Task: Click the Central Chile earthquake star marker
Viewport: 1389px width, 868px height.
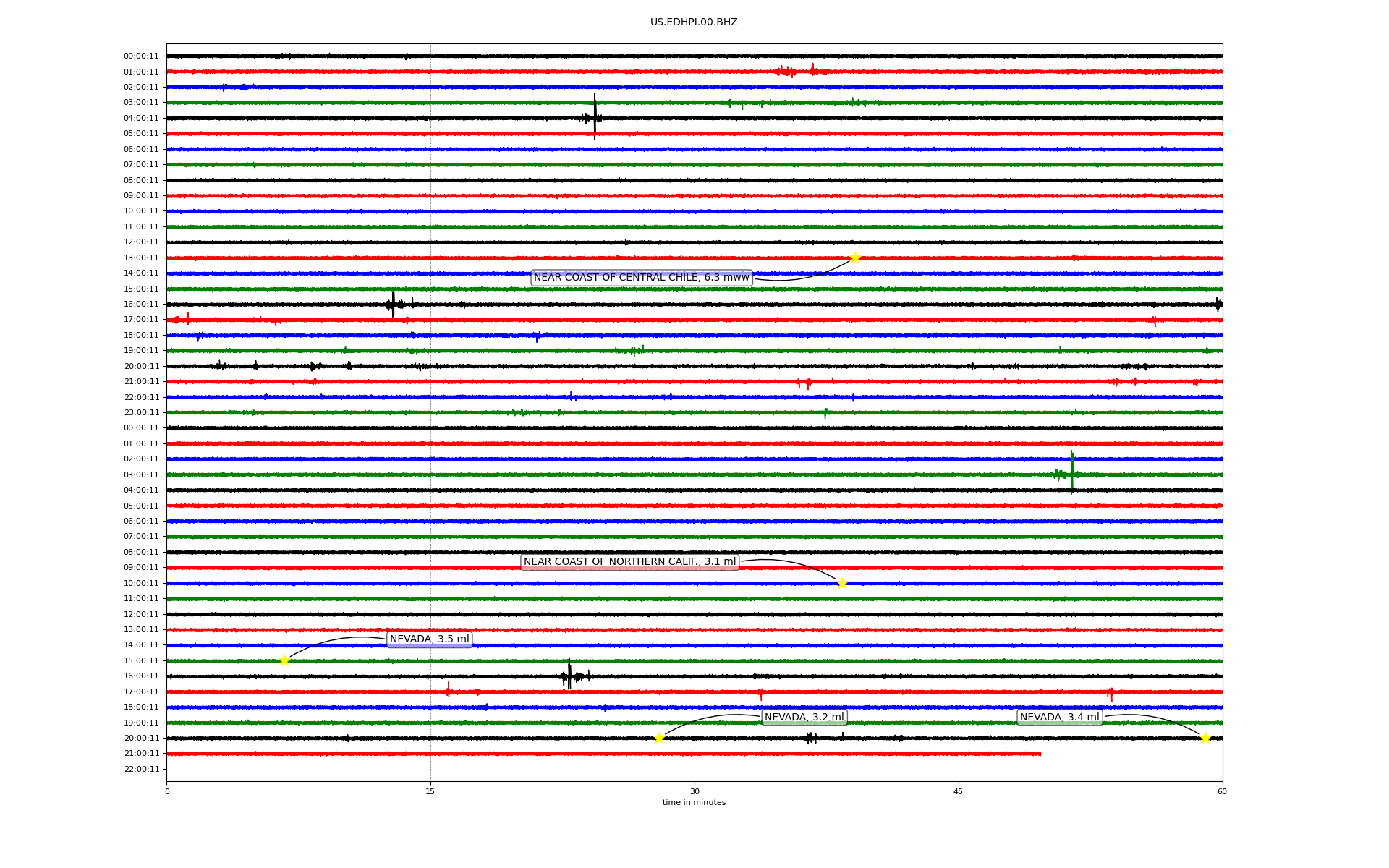Action: [x=855, y=258]
